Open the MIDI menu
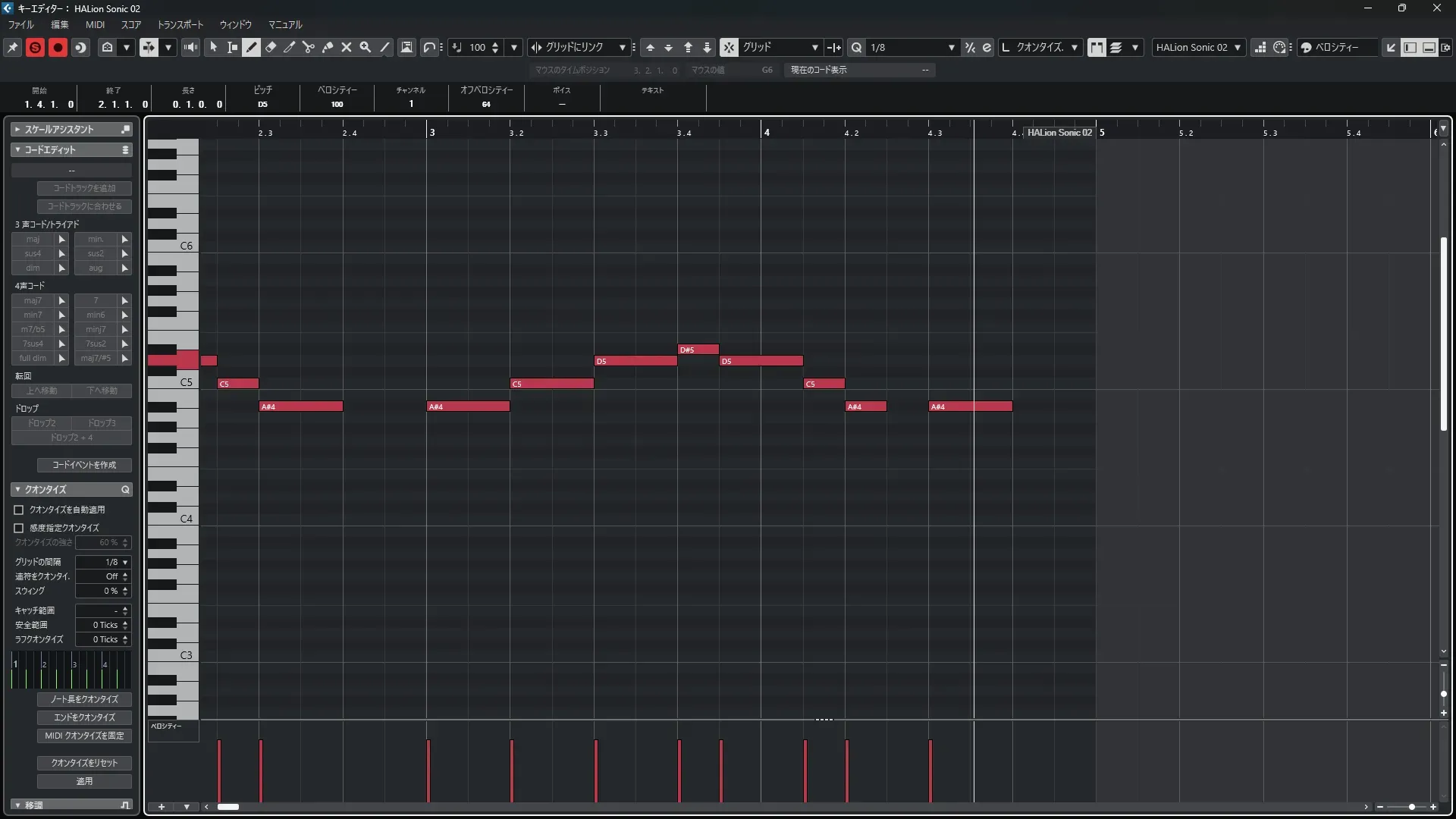This screenshot has height=819, width=1456. (x=95, y=24)
